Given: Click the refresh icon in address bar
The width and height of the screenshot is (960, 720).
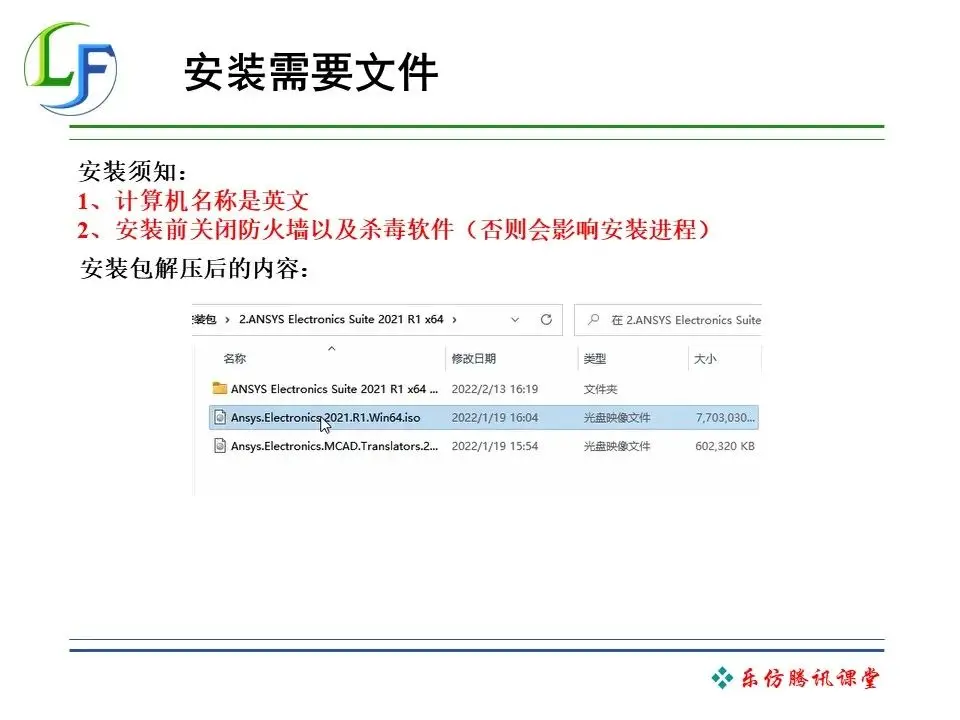Looking at the screenshot, I should [x=546, y=319].
